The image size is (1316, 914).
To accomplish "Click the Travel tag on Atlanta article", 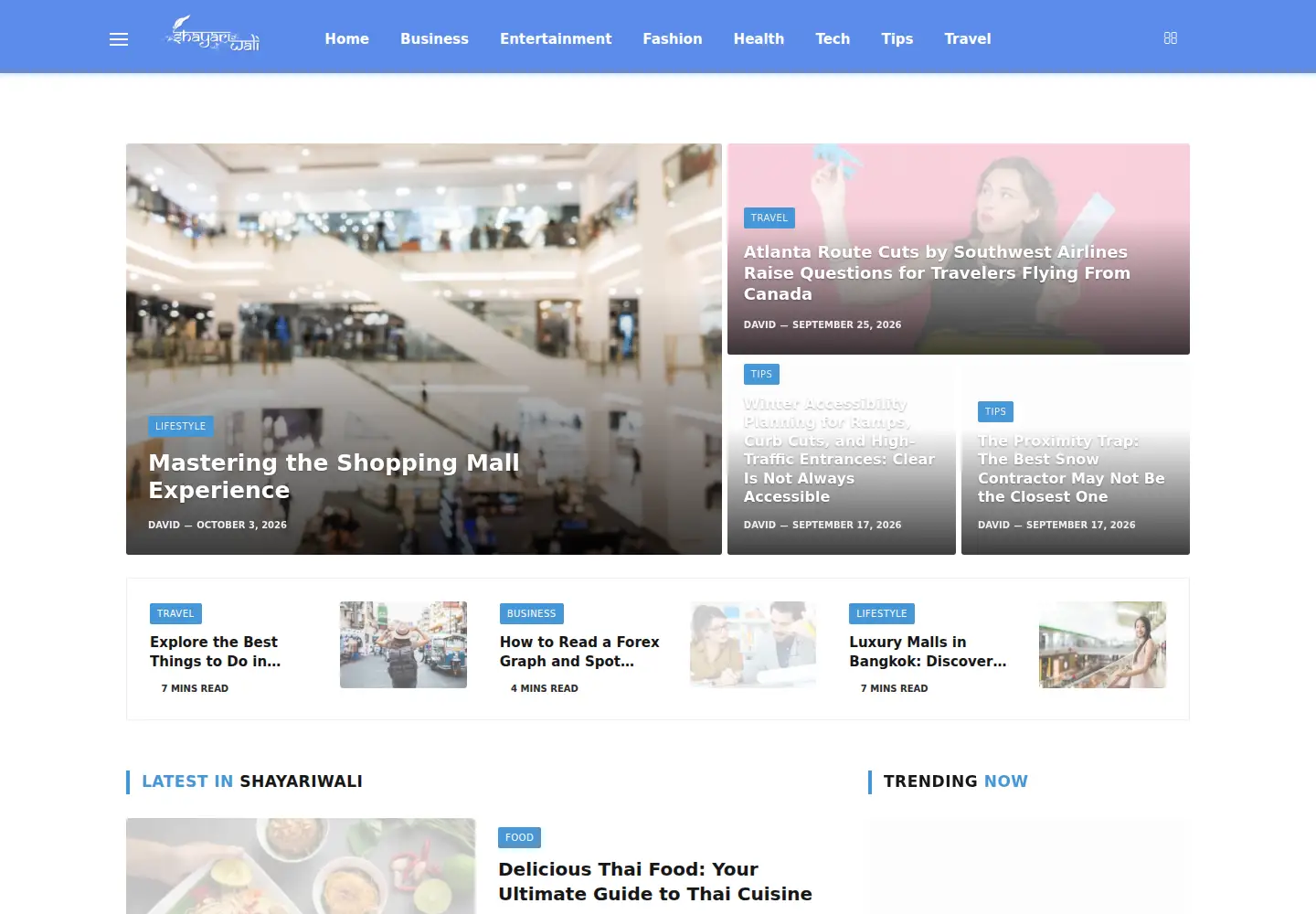I will (769, 218).
